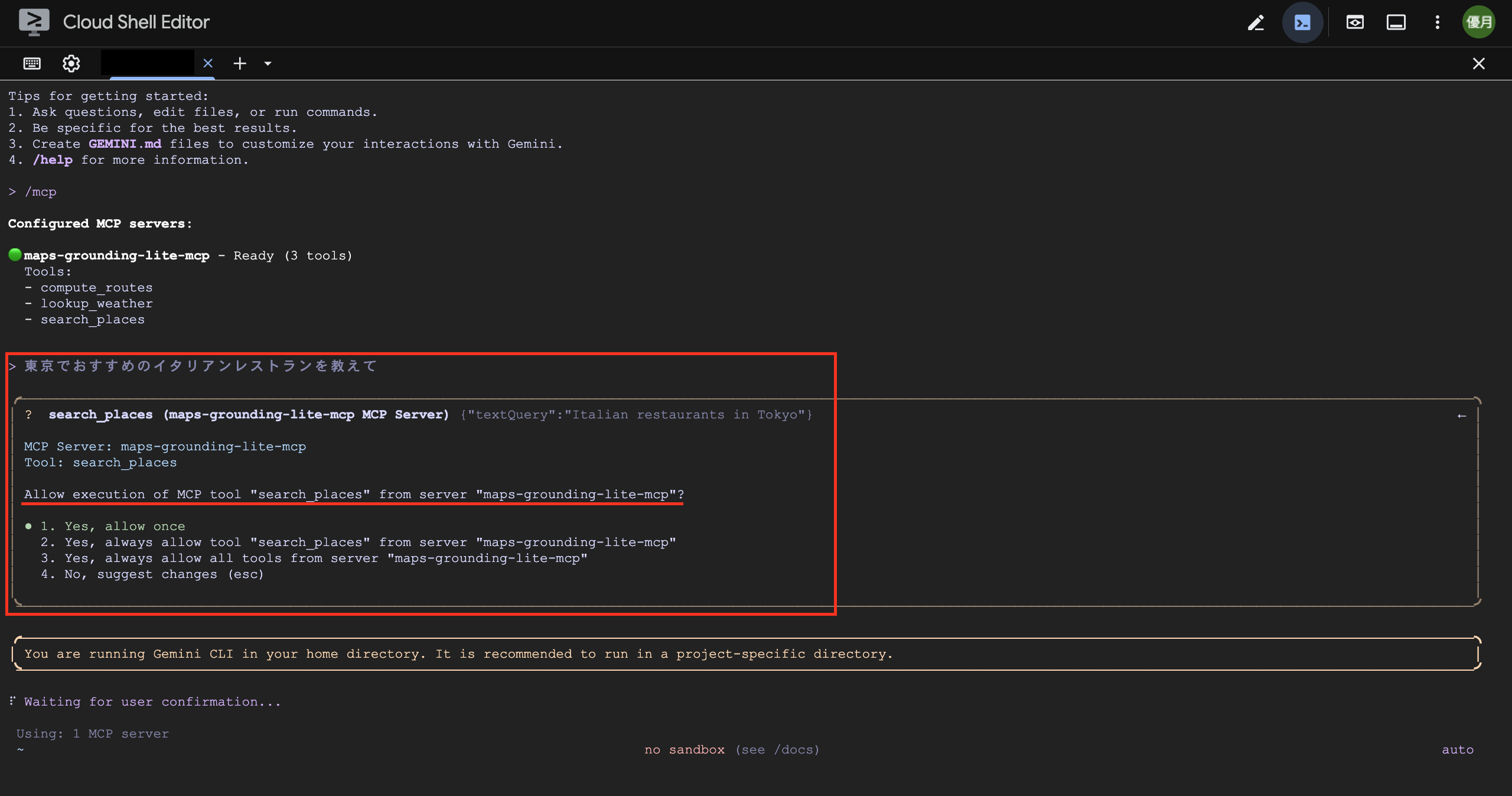This screenshot has width=1512, height=796.
Task: Click the left arrow in tool prompt box
Action: pos(1462,415)
